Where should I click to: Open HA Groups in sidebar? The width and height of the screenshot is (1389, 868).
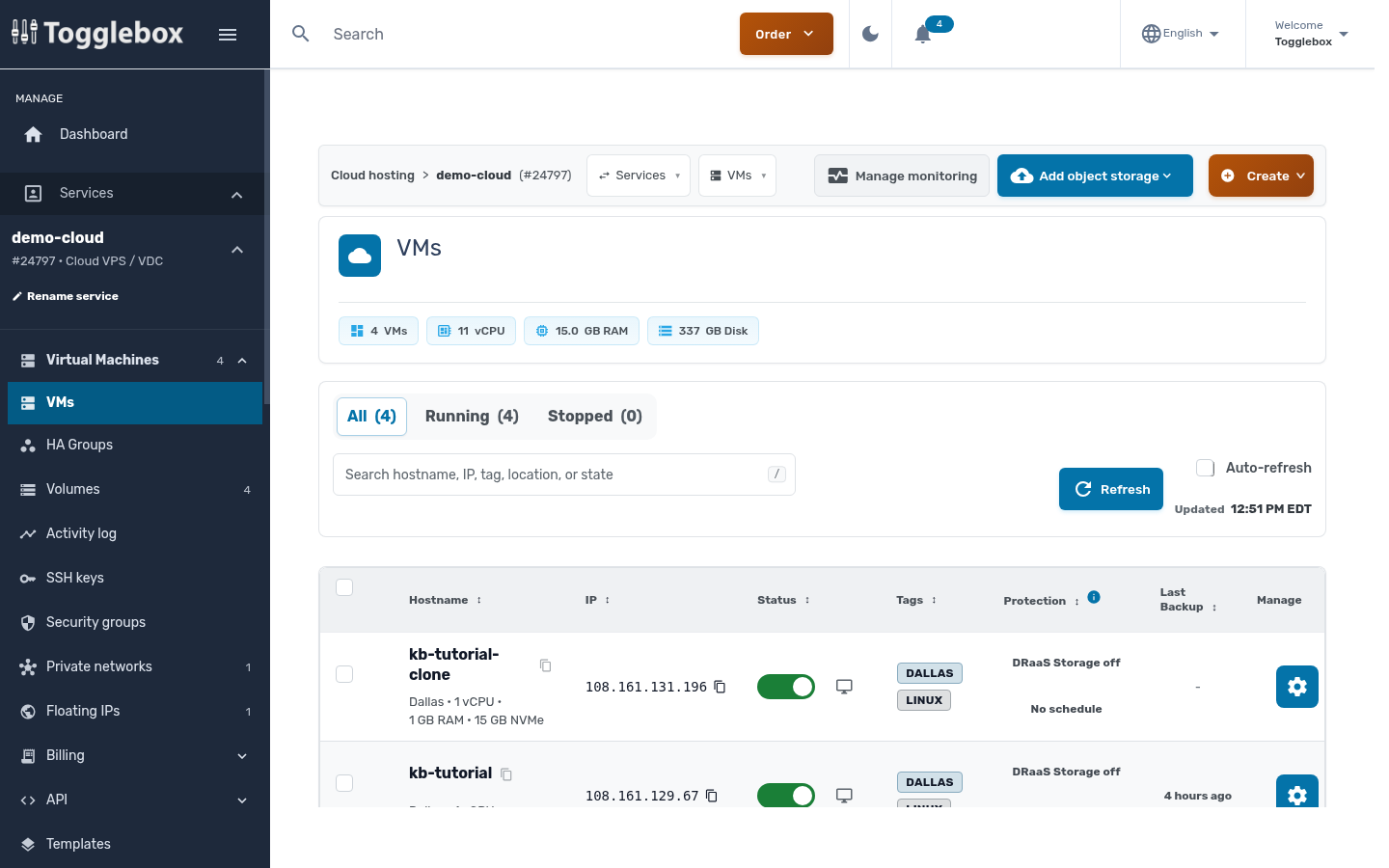pos(135,445)
